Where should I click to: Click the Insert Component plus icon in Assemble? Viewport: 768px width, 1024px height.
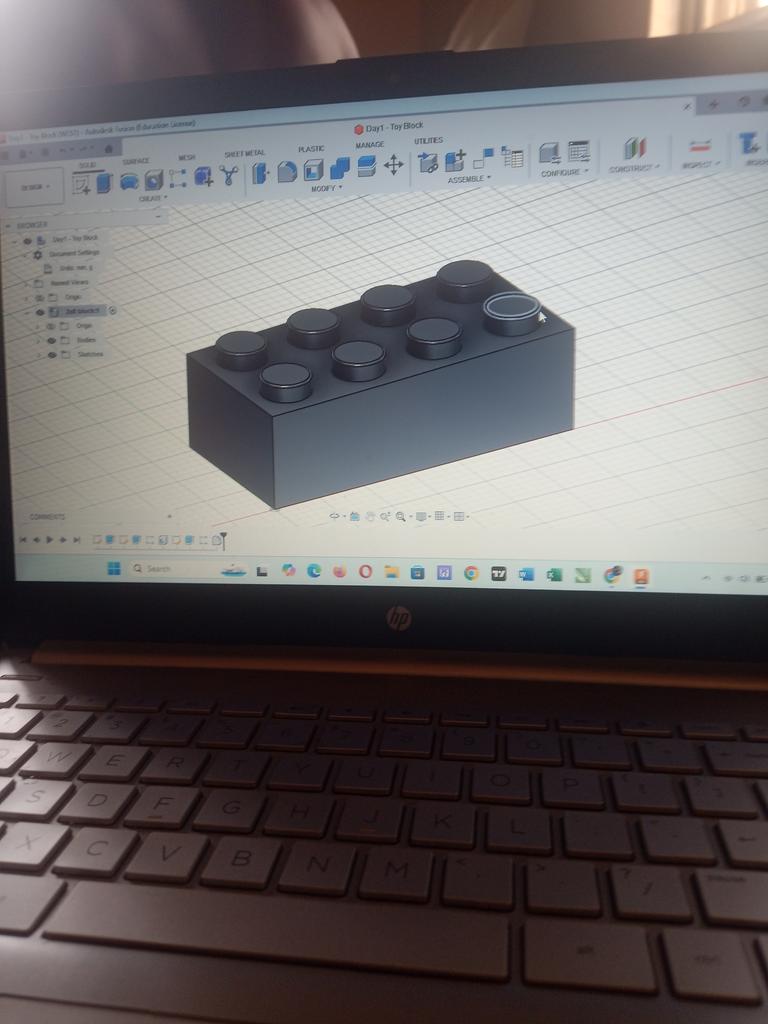point(455,160)
